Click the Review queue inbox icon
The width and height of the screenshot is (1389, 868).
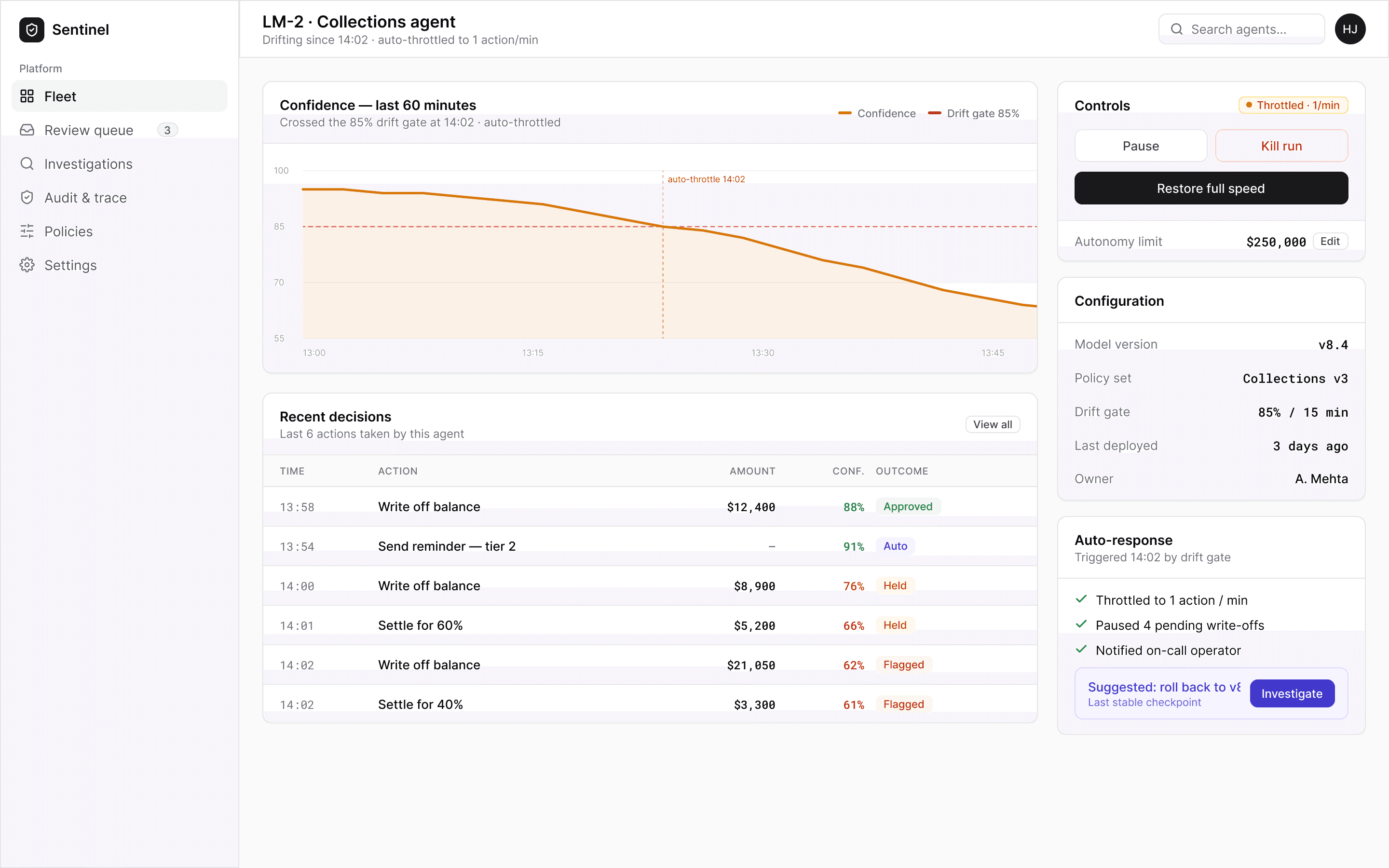pos(27,130)
